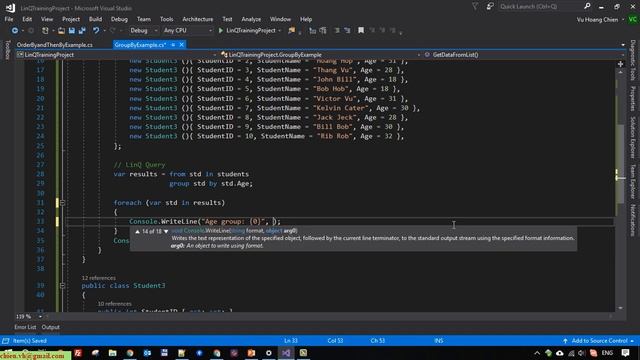Open the LinQTrainingProject.GroupByExample type dropdown

(321, 55)
